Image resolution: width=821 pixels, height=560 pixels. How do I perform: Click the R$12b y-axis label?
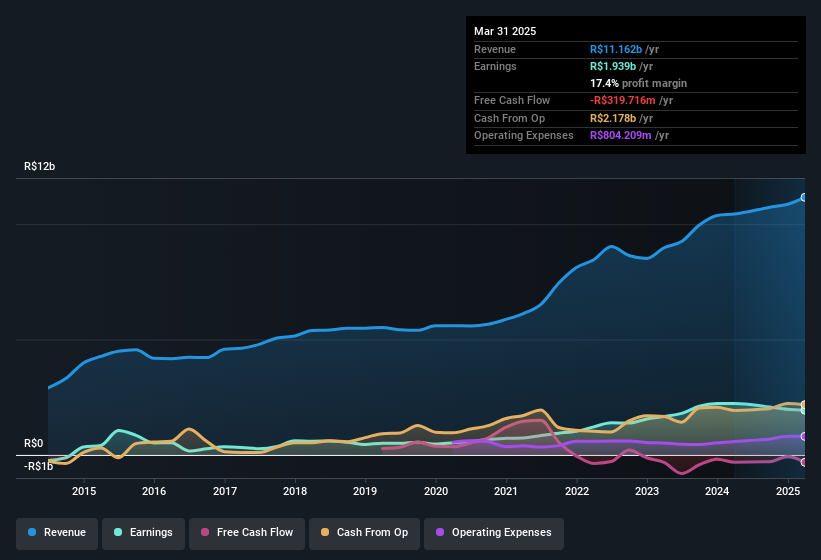coord(39,166)
